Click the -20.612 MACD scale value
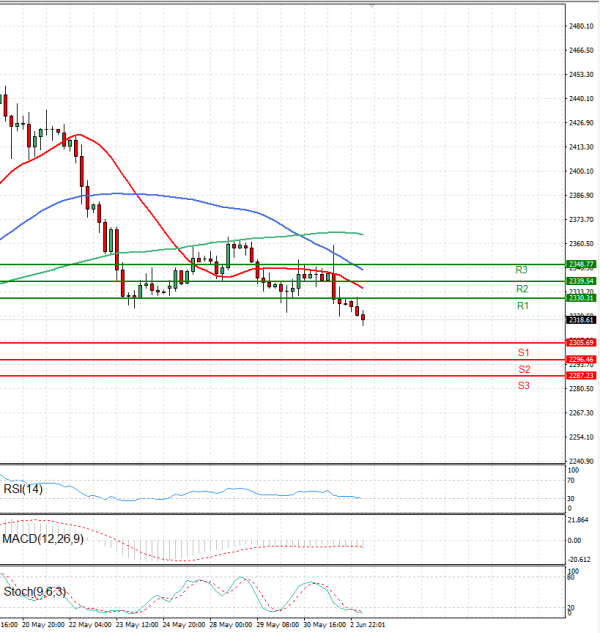The height and width of the screenshot is (633, 600). (579, 560)
